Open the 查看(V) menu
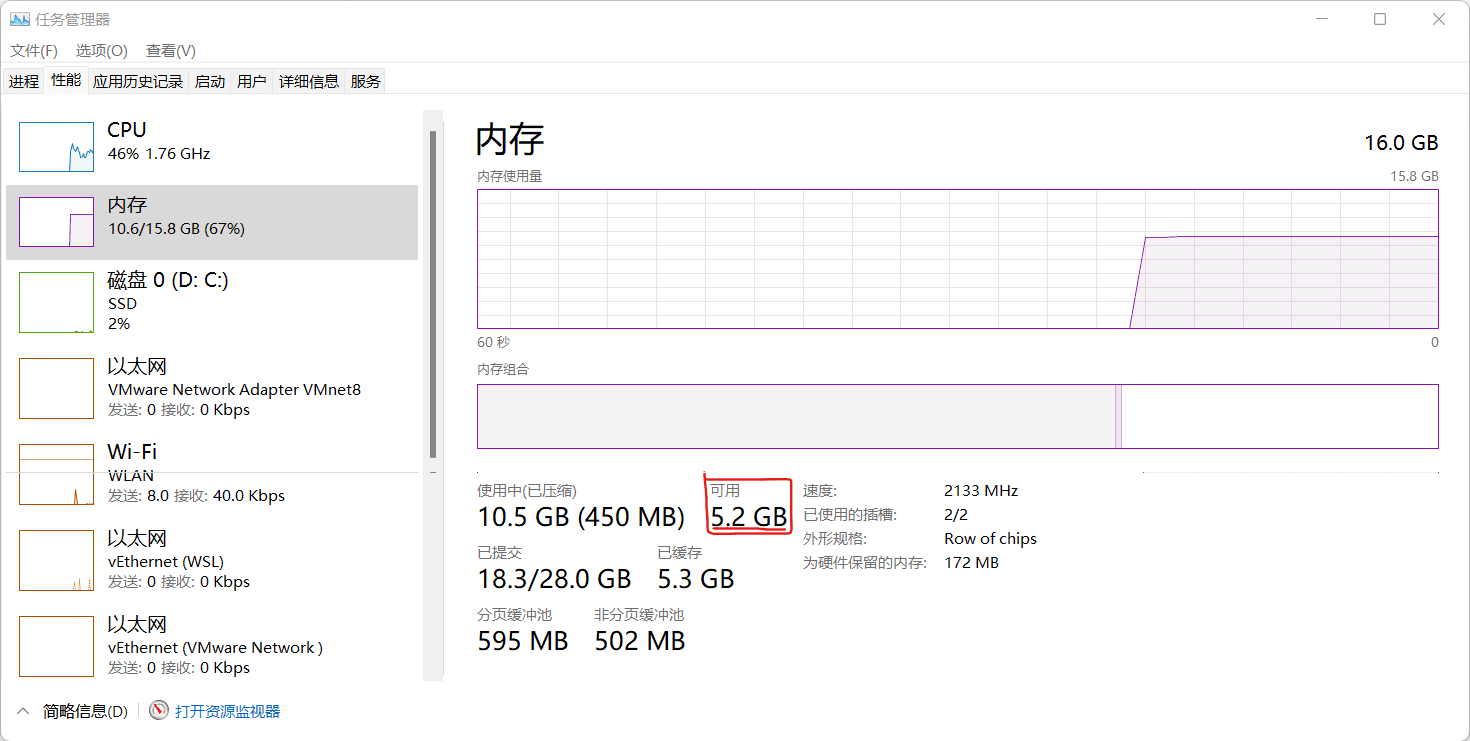Screen dimensions: 1470x741 pyautogui.click(x=171, y=50)
